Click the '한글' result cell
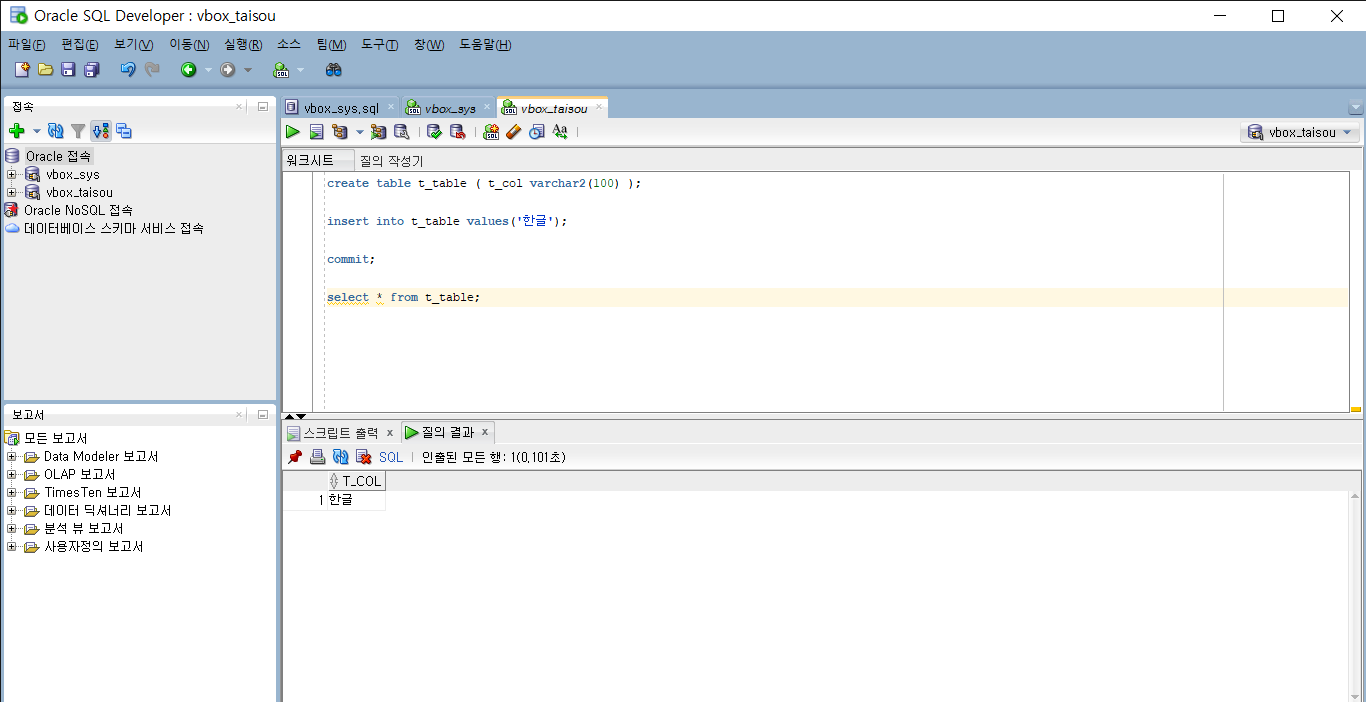This screenshot has width=1366, height=702. click(355, 500)
